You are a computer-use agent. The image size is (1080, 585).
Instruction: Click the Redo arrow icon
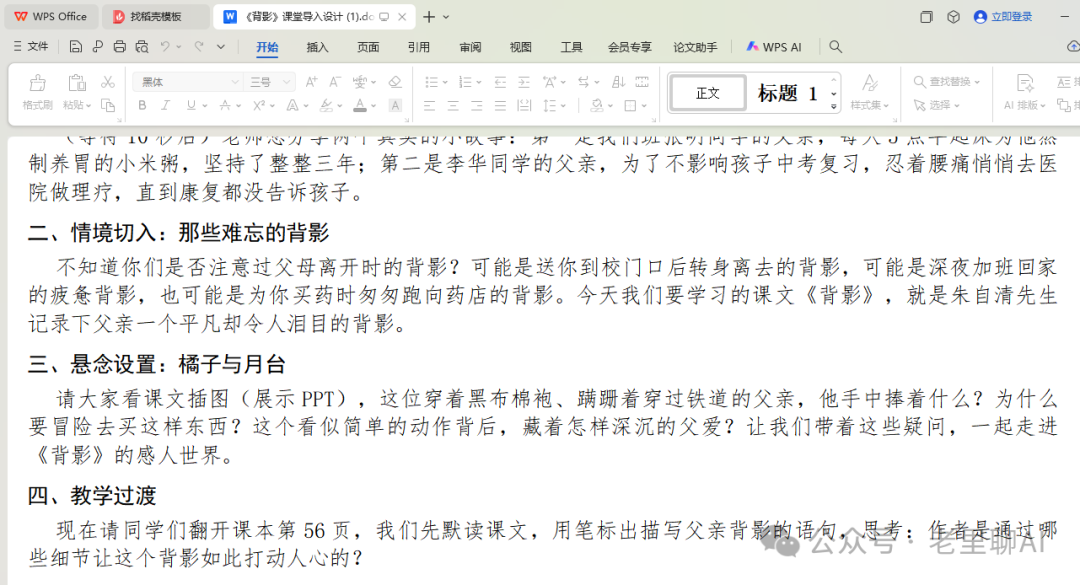199,47
